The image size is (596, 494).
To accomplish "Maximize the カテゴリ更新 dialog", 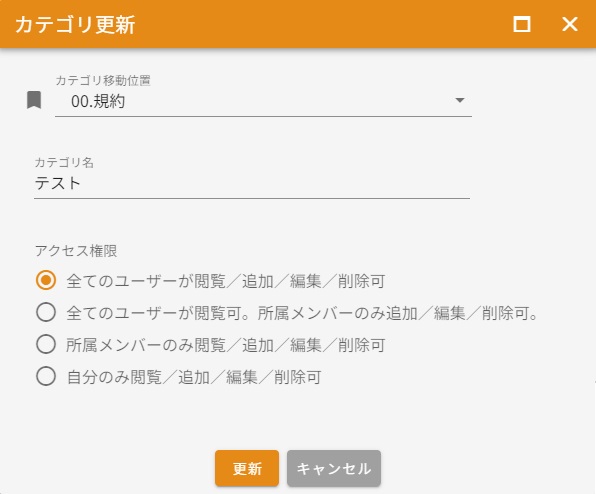I will [x=522, y=24].
